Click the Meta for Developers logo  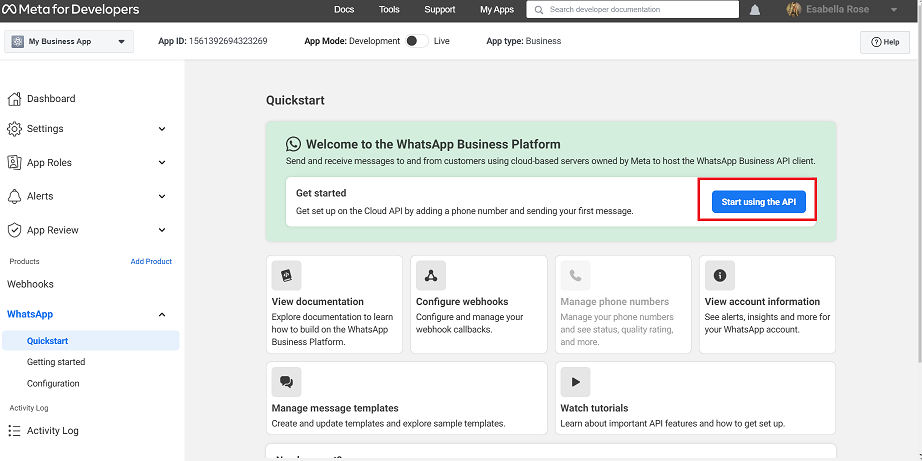click(71, 9)
